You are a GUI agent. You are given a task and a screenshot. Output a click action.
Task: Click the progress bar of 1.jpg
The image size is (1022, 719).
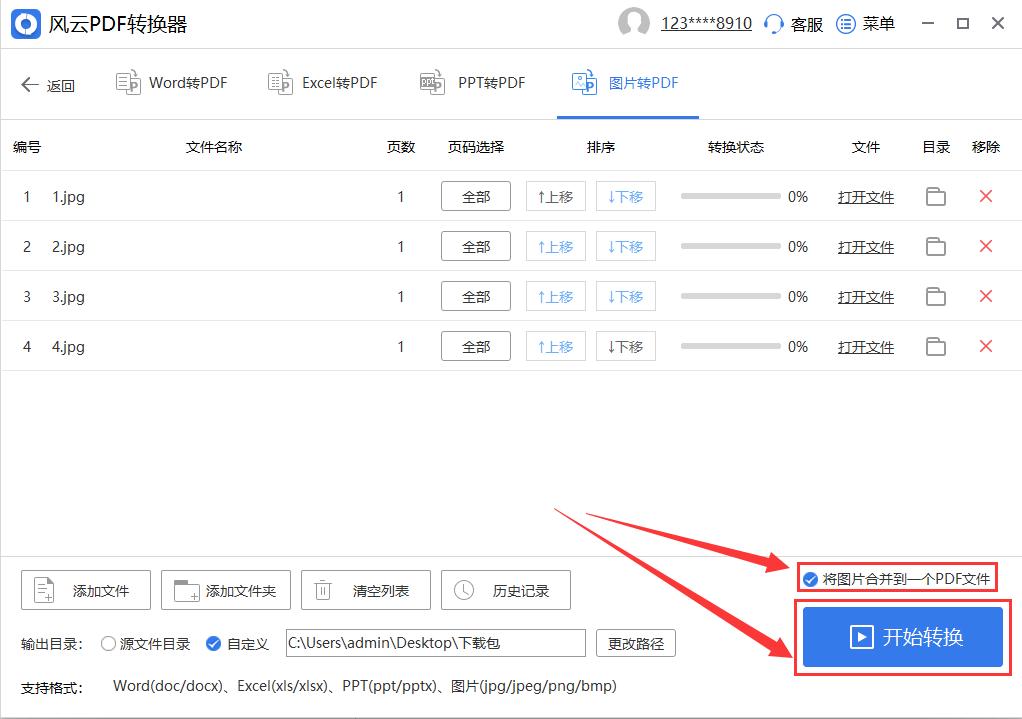click(730, 196)
